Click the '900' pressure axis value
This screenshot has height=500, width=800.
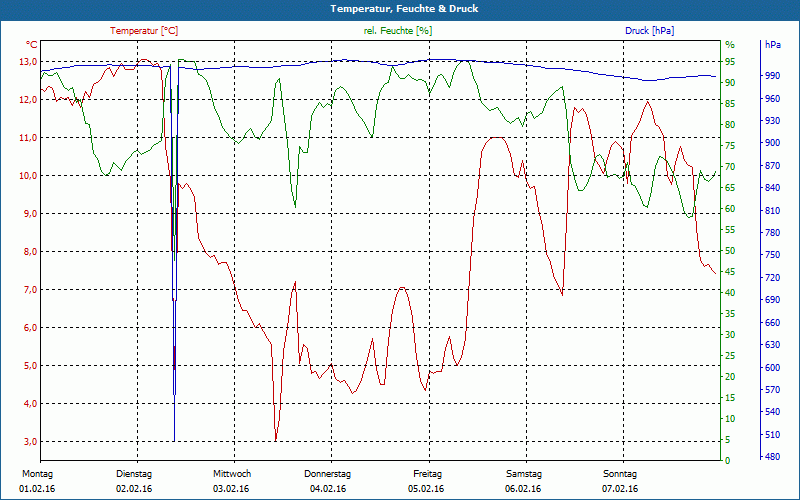coord(772,143)
